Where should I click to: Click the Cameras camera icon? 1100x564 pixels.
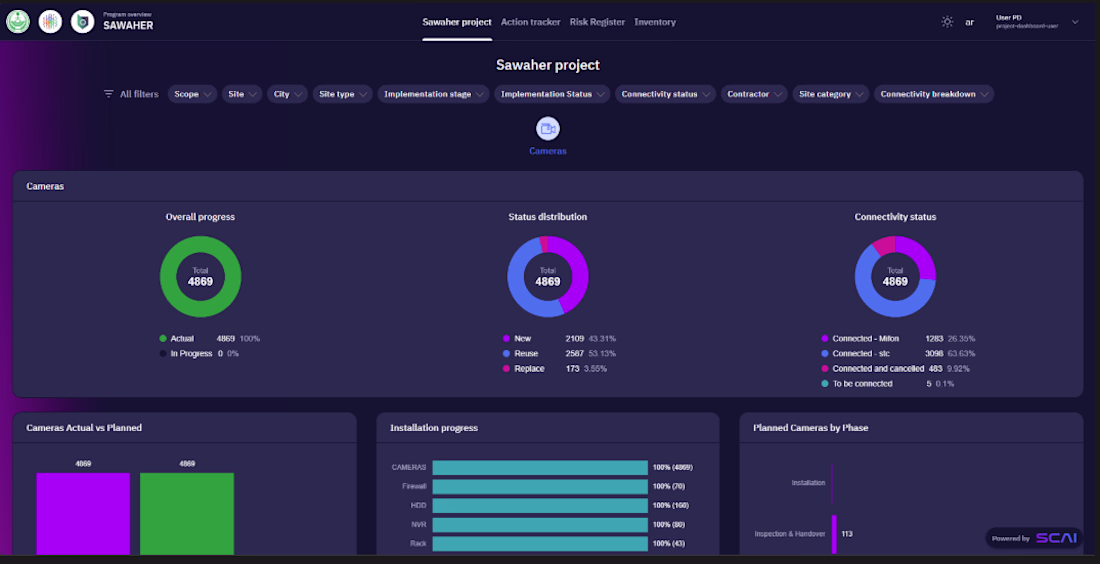pyautogui.click(x=548, y=129)
